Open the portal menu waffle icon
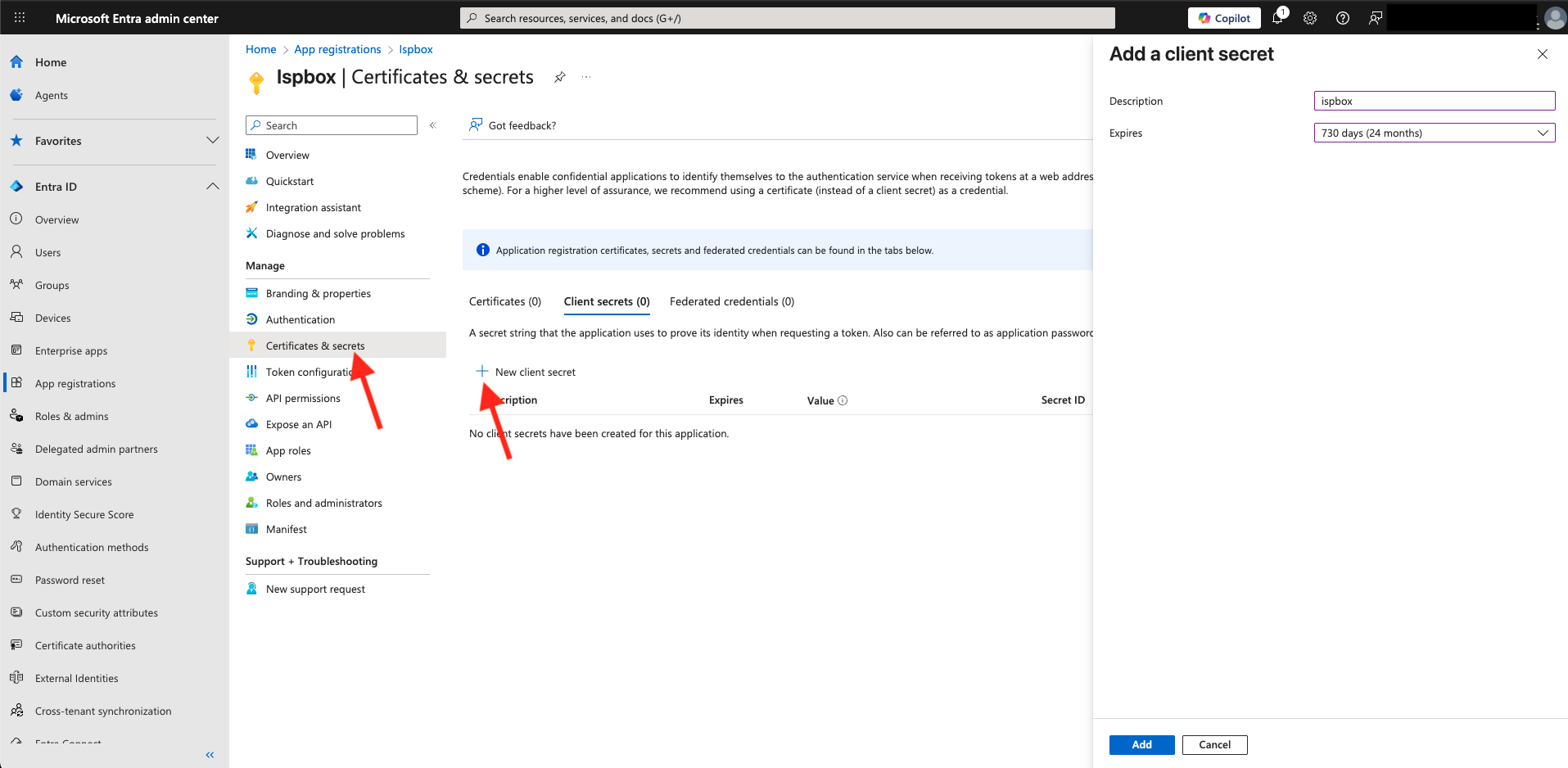The height and width of the screenshot is (768, 1568). coord(20,18)
